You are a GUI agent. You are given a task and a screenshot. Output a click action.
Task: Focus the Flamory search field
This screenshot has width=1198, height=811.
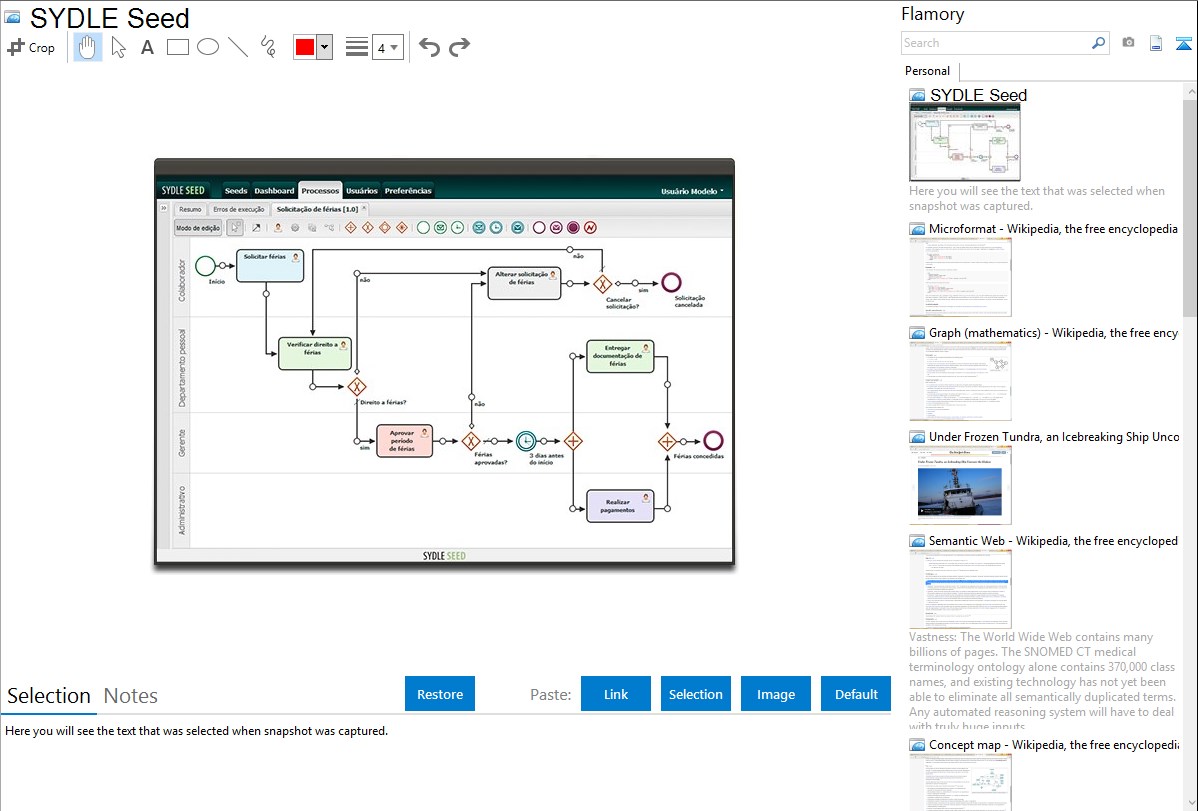[x=995, y=43]
